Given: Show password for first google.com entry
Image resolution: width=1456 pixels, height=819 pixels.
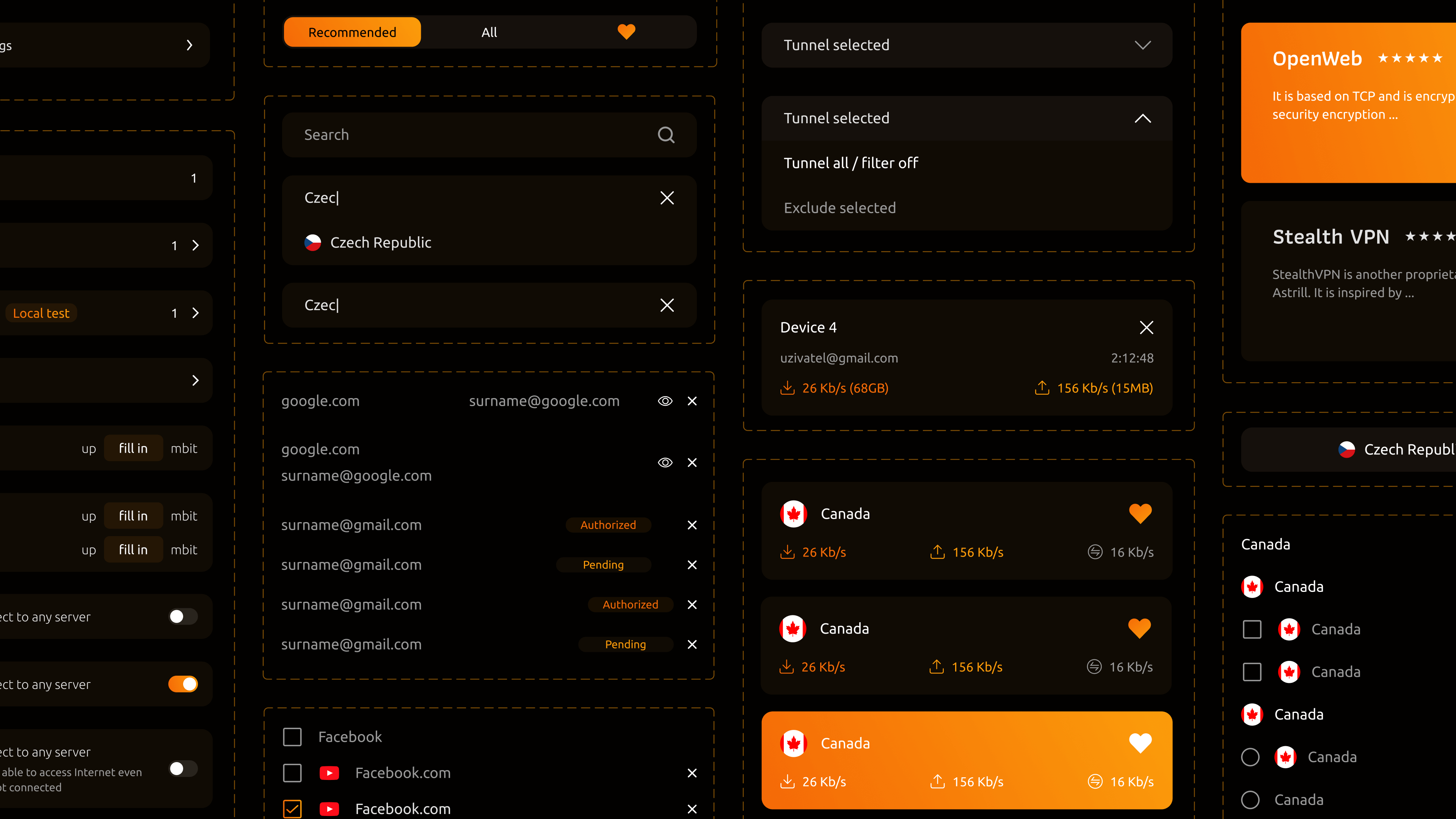Looking at the screenshot, I should tap(665, 401).
